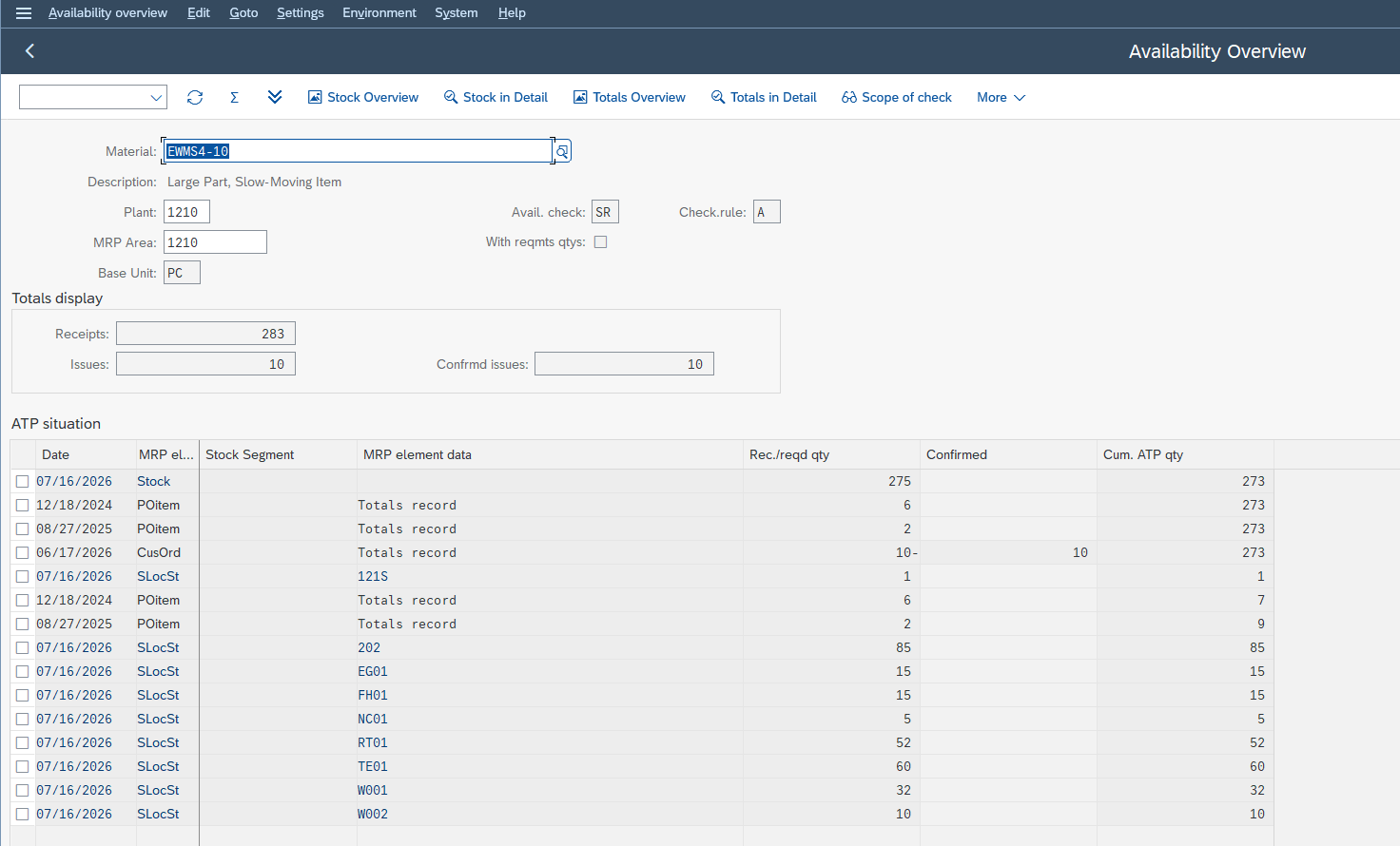Click the Date column header

86,454
